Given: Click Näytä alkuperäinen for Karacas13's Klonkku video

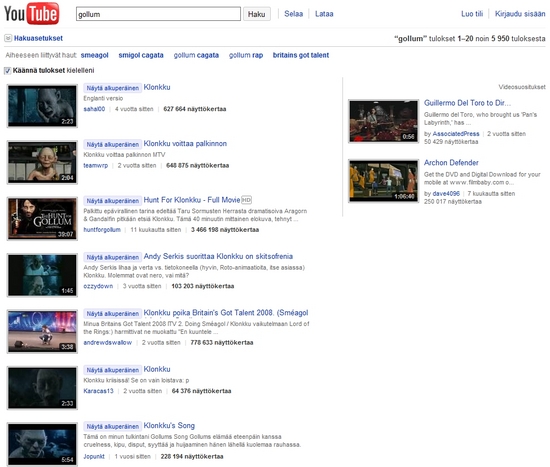Looking at the screenshot, I should pyautogui.click(x=112, y=370).
